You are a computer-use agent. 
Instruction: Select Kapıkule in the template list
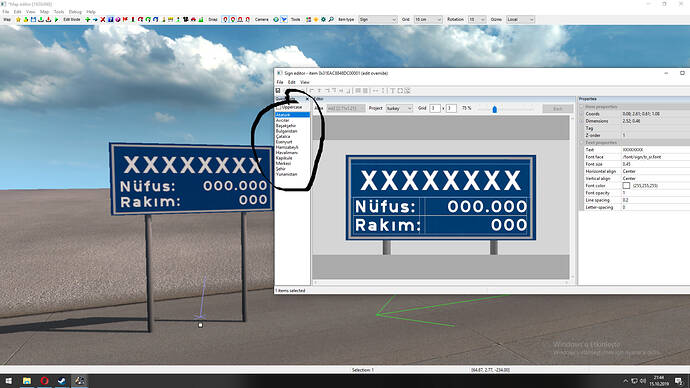(x=284, y=158)
